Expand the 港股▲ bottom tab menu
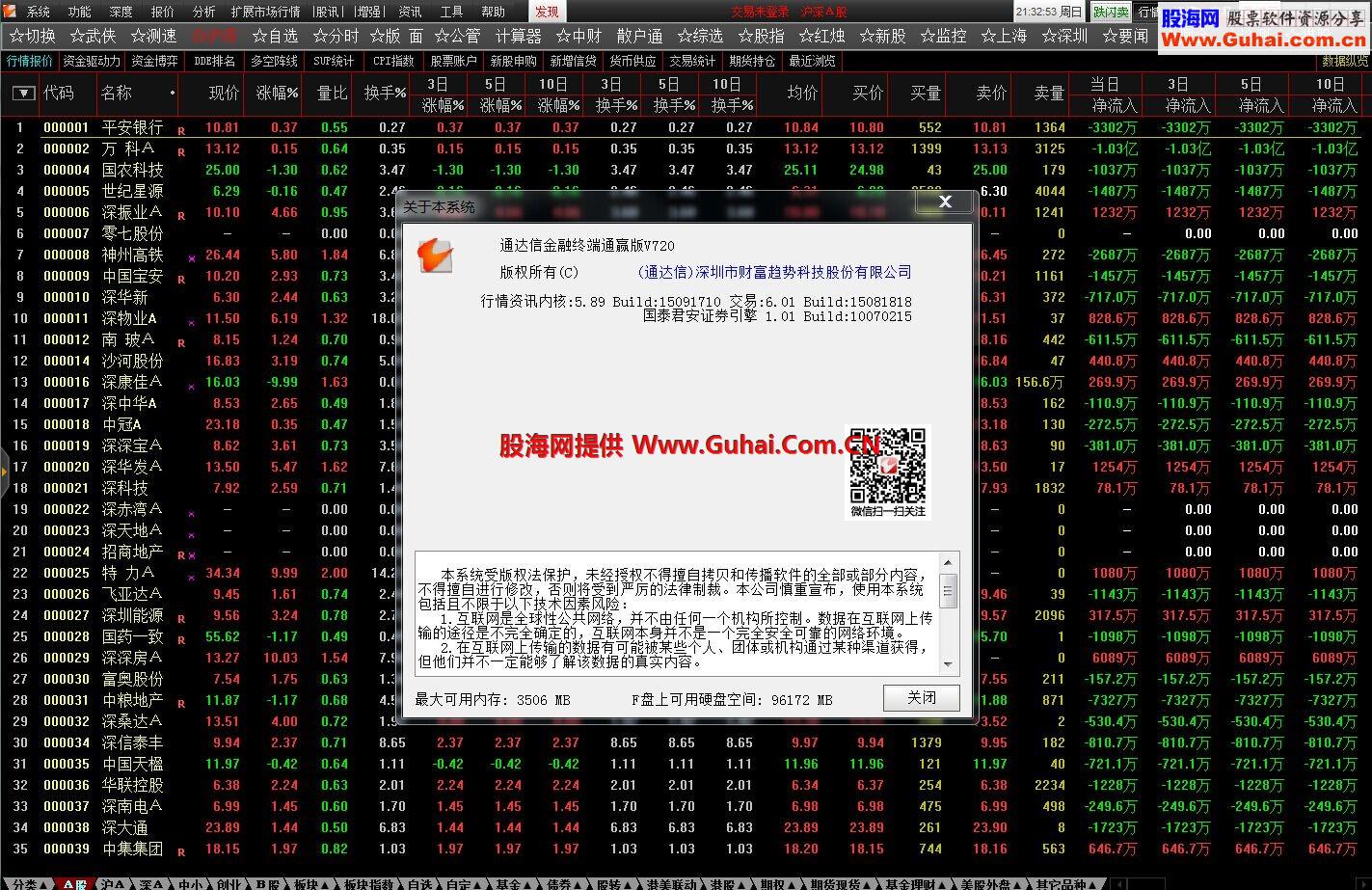The width and height of the screenshot is (1372, 890). [x=728, y=883]
